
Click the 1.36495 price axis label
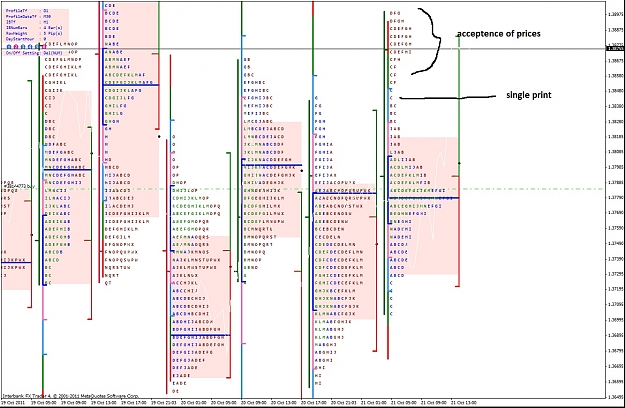point(616,397)
